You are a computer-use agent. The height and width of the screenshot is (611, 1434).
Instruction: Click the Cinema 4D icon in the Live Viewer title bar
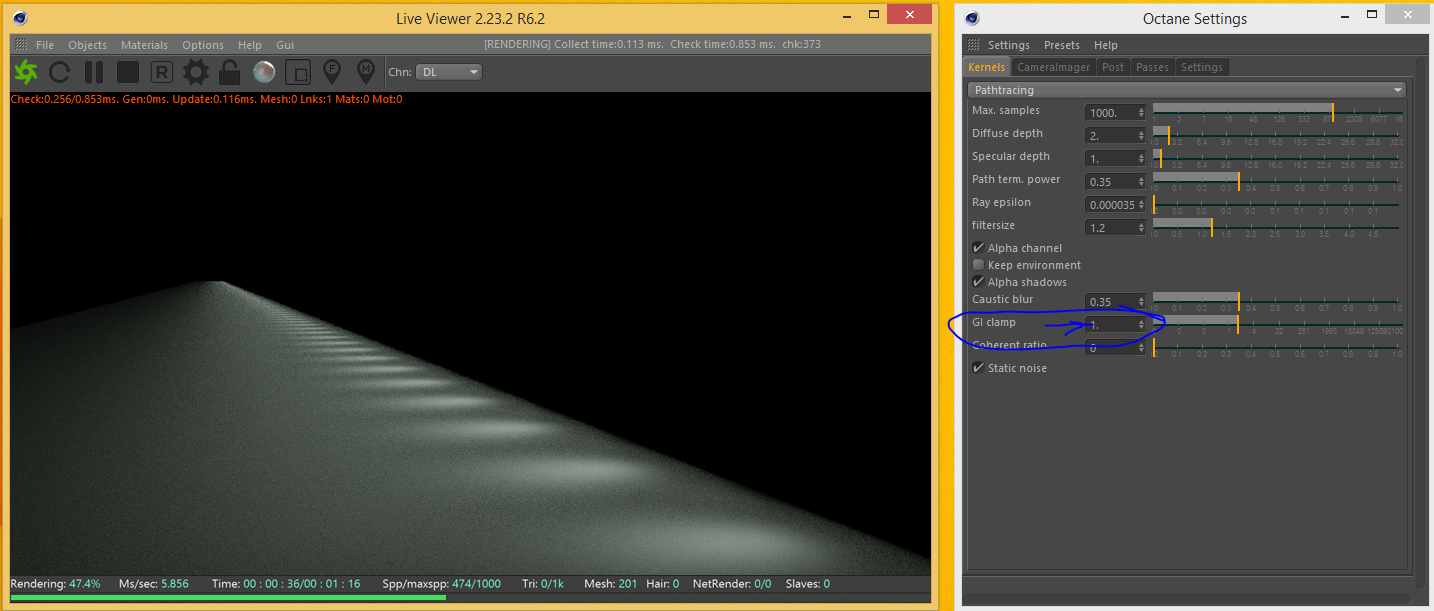point(21,18)
